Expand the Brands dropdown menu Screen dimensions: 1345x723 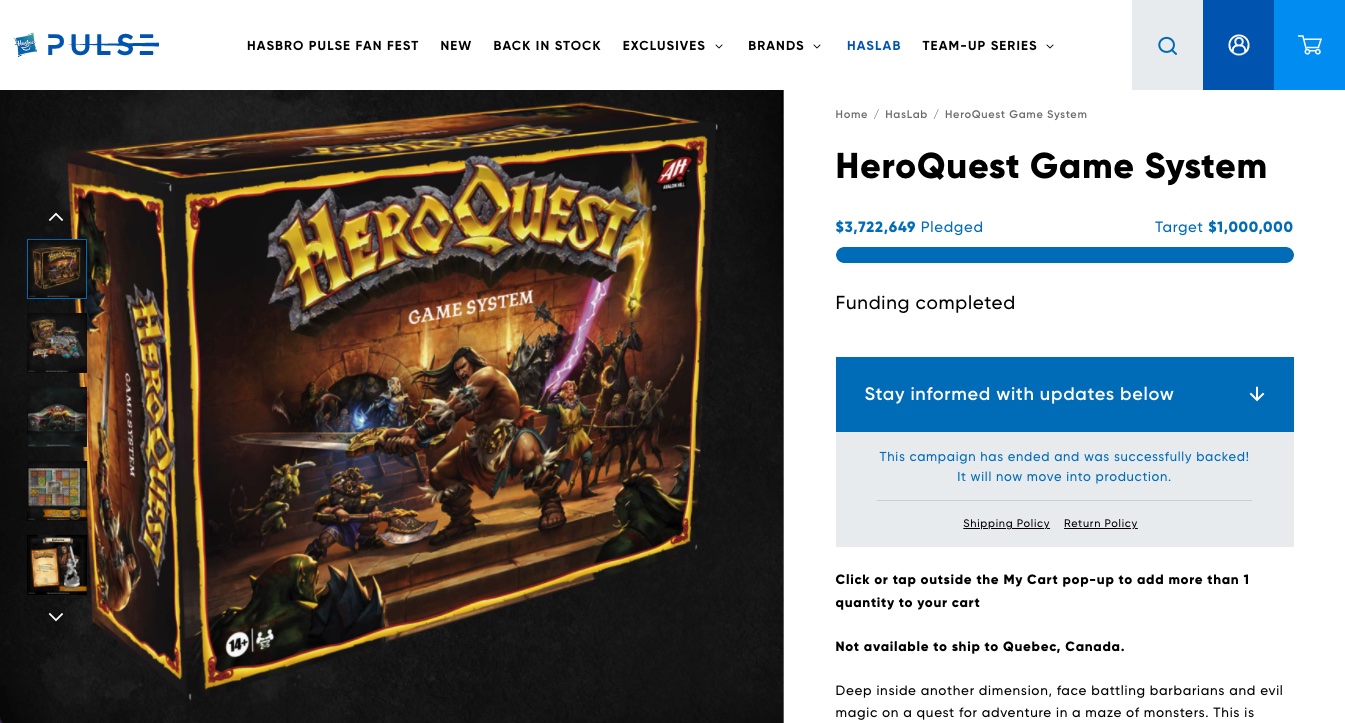point(785,46)
